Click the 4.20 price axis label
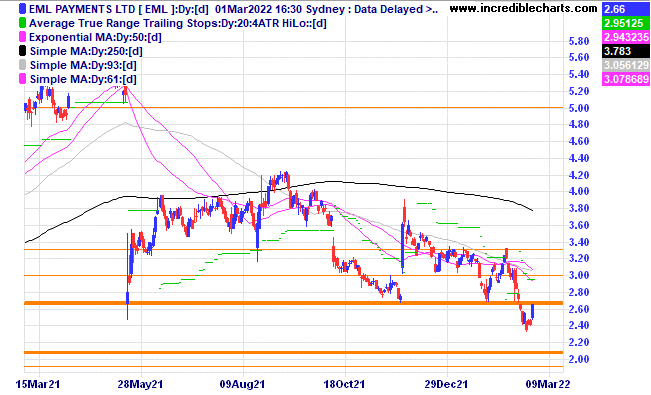The height and width of the screenshot is (395, 651). pos(579,175)
